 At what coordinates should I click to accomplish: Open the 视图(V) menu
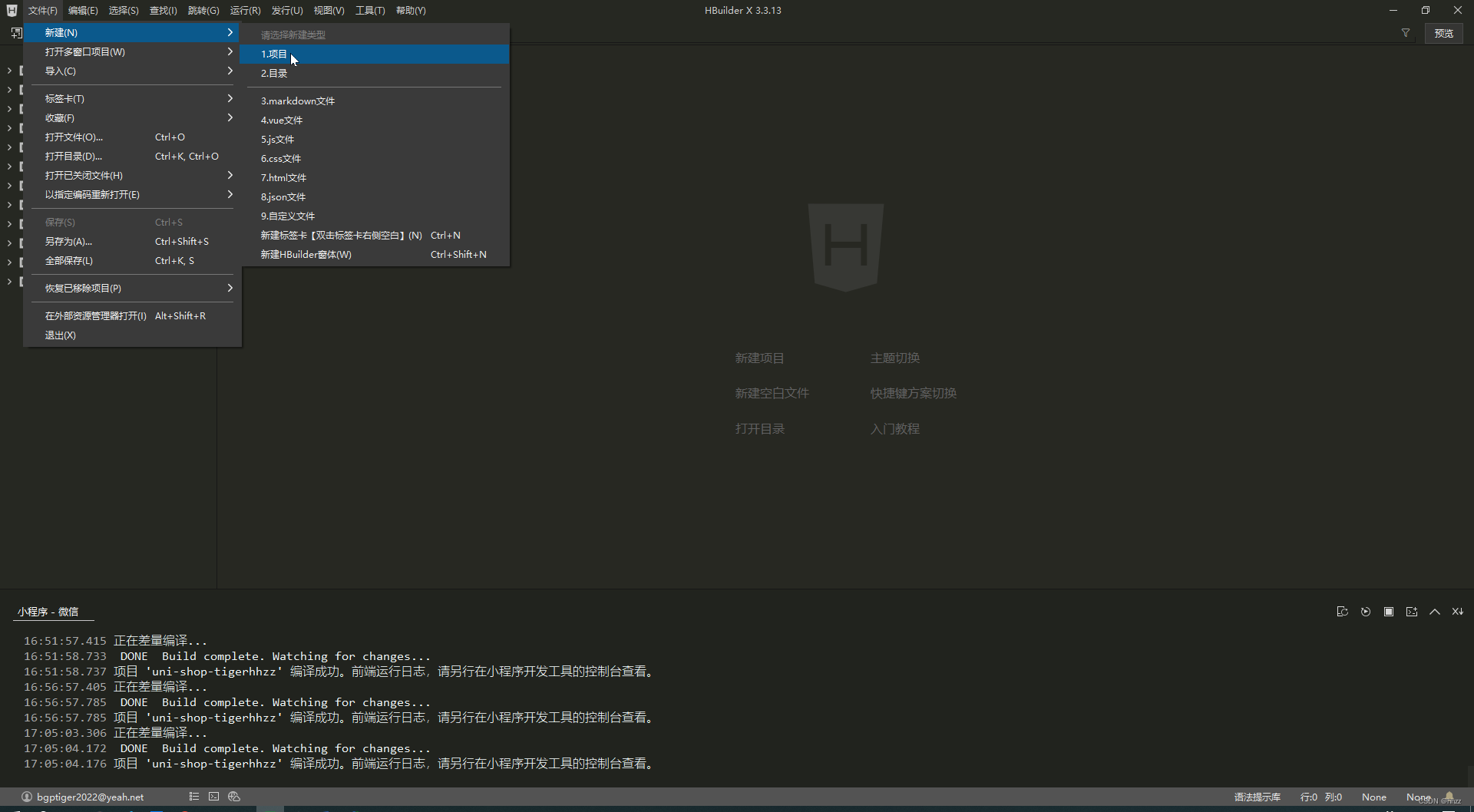click(x=329, y=10)
